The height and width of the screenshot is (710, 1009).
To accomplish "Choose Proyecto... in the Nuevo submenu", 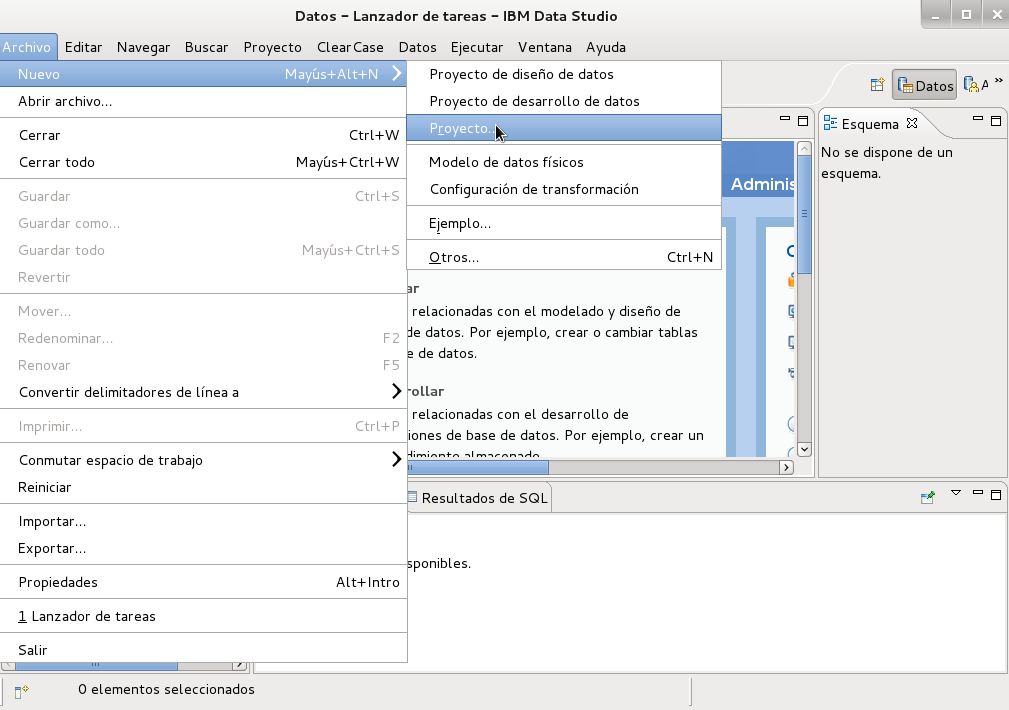I will [564, 128].
